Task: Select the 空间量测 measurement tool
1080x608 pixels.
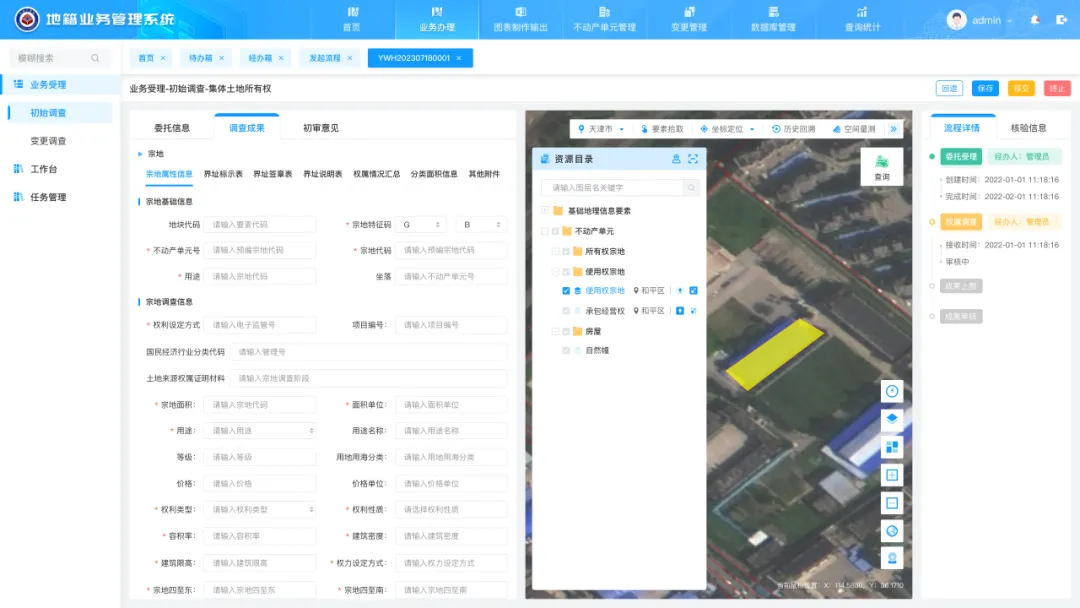Action: (853, 129)
